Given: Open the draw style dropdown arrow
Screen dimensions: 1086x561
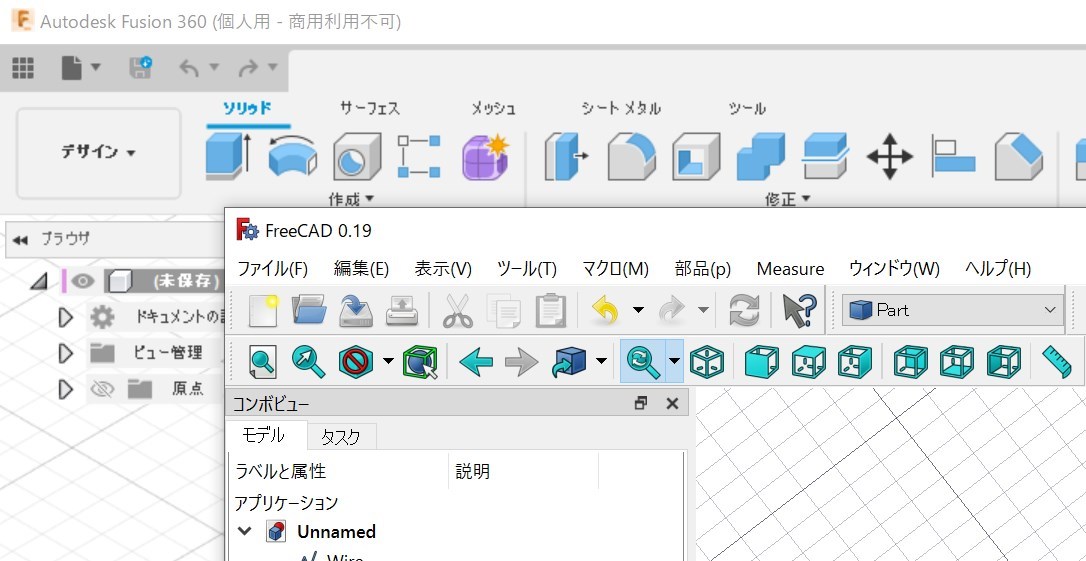Looking at the screenshot, I should [x=389, y=362].
